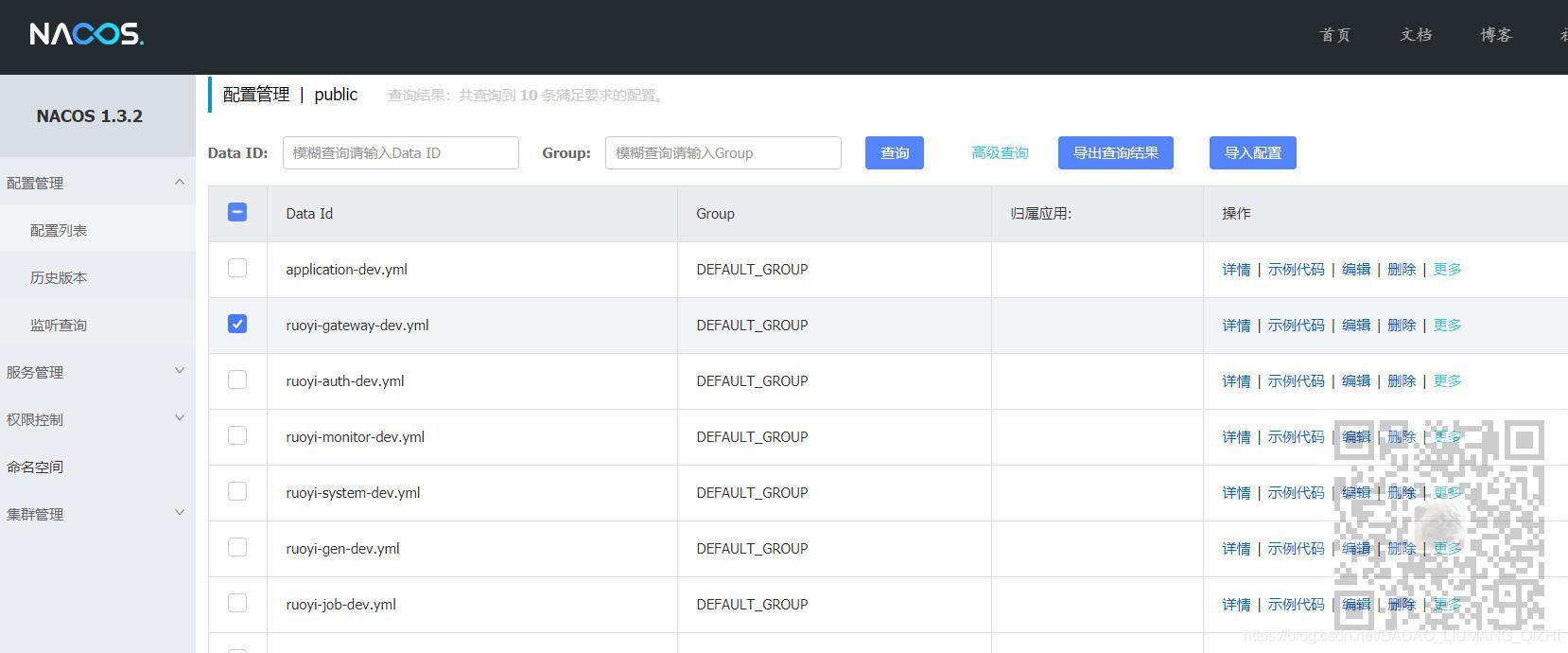1568x653 pixels.
Task: Toggle the select-all header checkbox
Action: [237, 212]
